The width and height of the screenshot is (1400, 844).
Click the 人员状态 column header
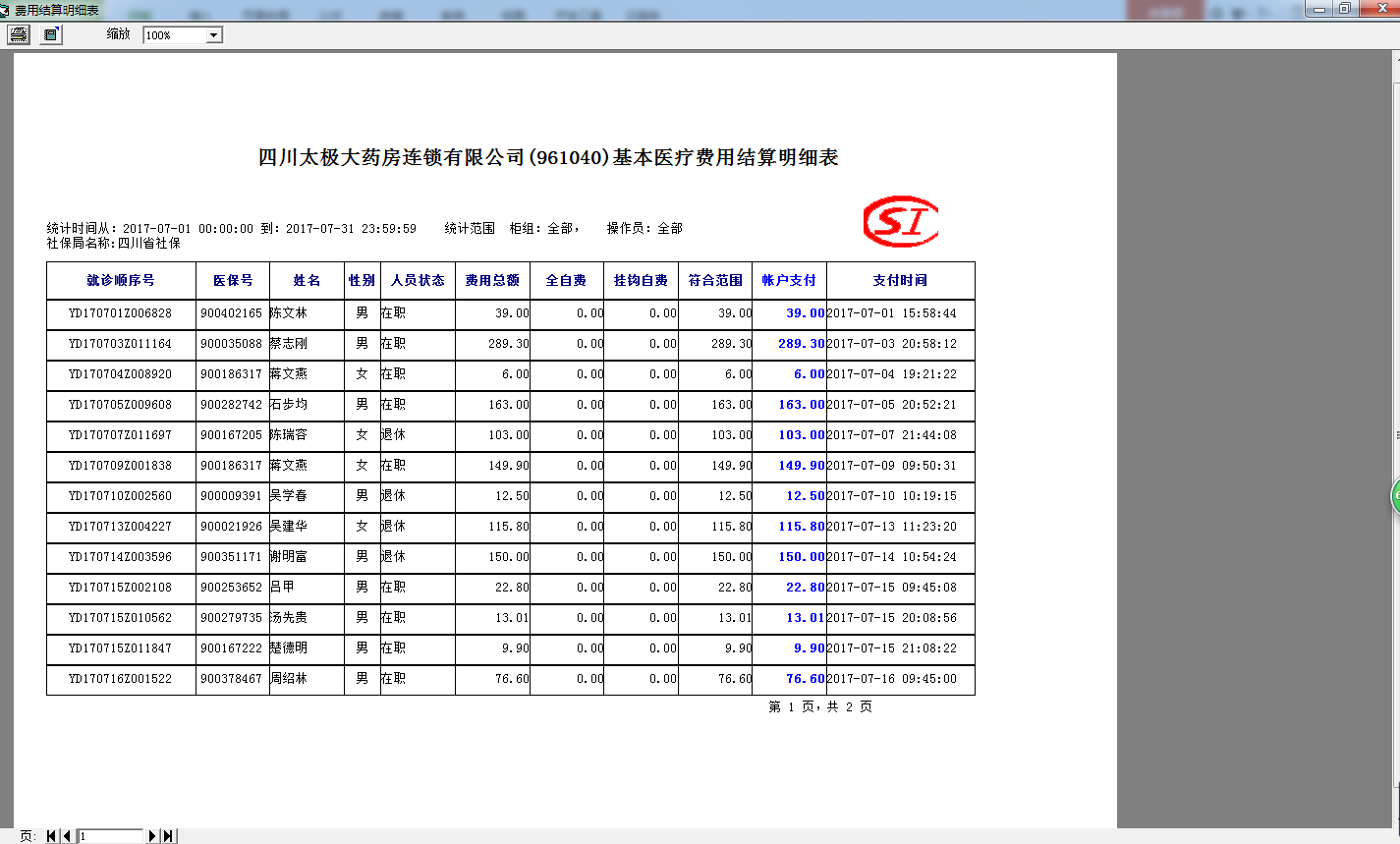[x=418, y=280]
